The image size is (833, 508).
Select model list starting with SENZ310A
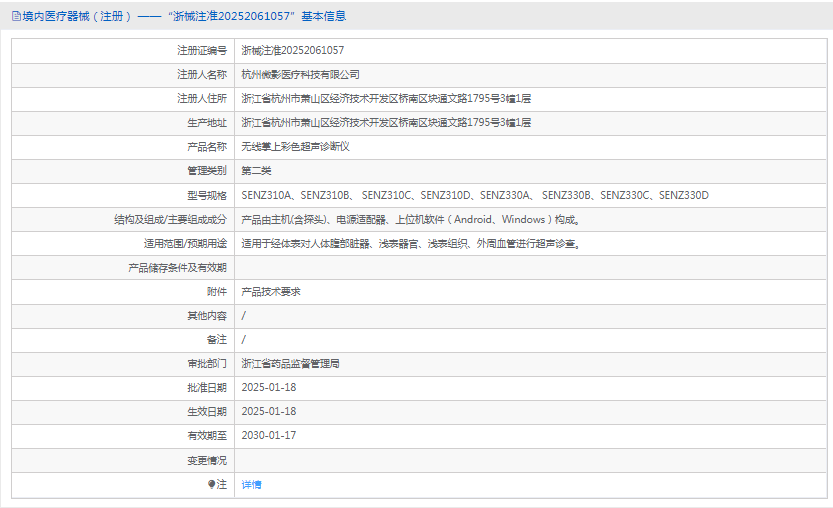(x=475, y=196)
